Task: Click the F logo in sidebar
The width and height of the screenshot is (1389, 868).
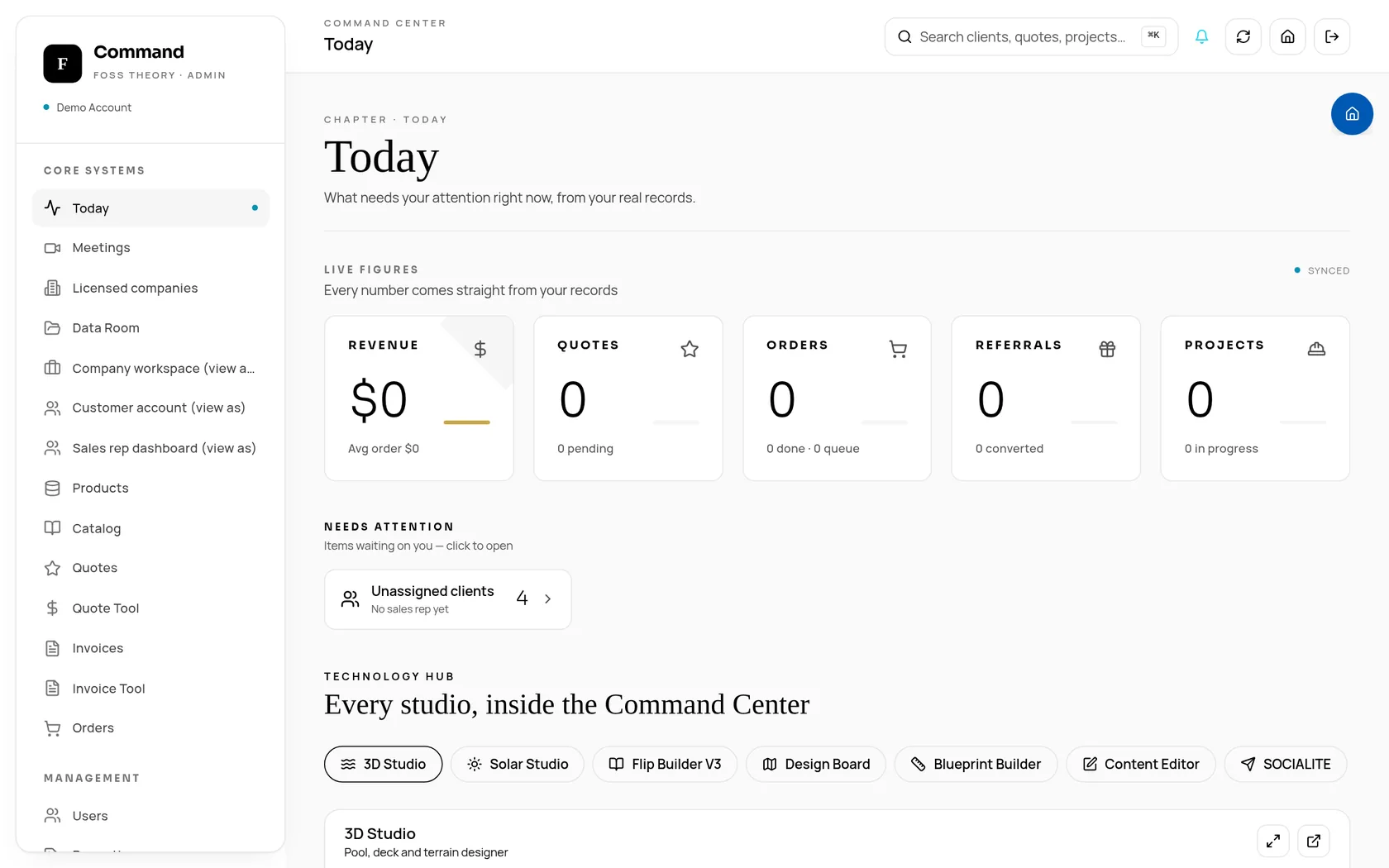Action: (63, 64)
